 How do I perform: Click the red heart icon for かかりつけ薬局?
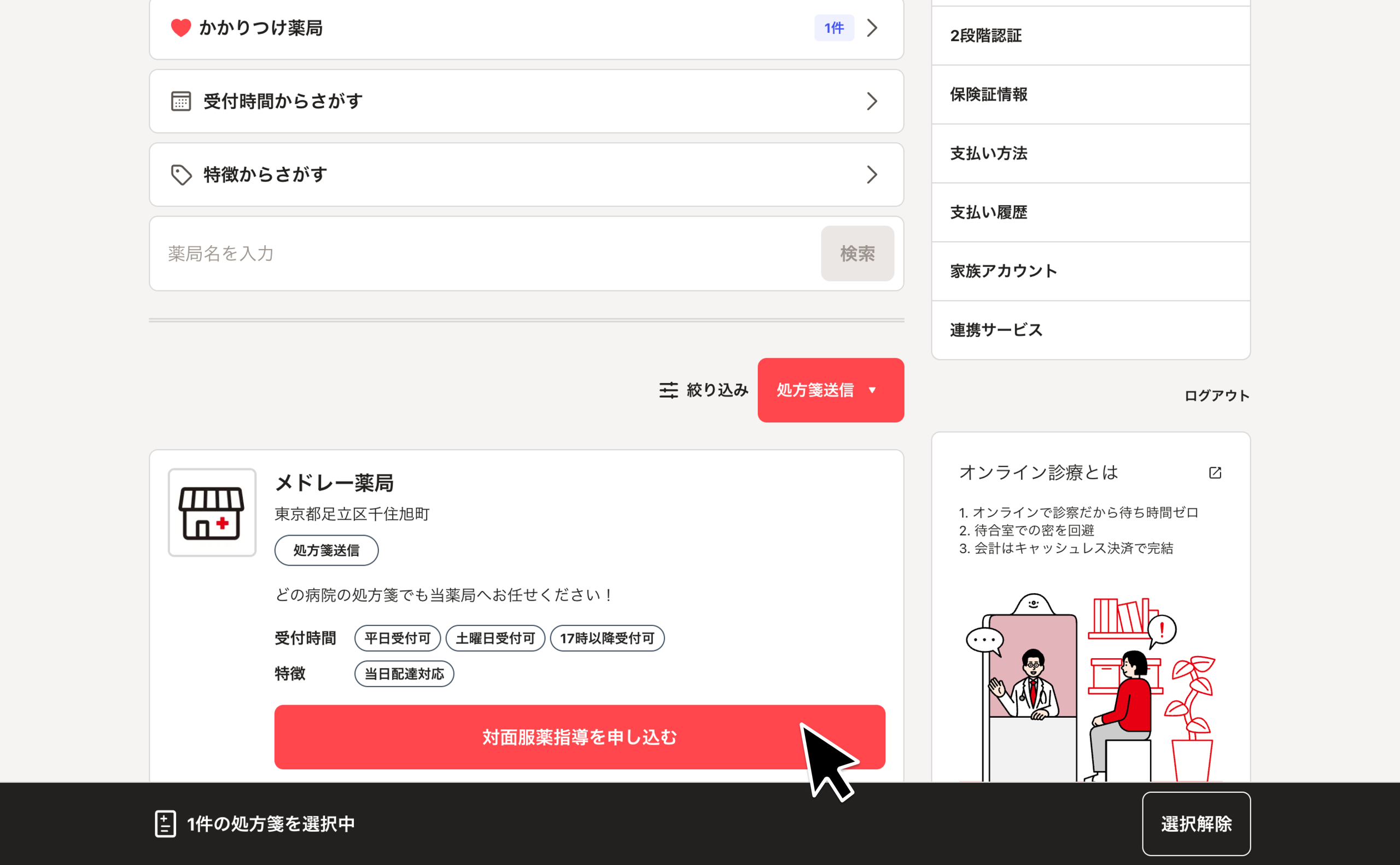click(x=180, y=27)
